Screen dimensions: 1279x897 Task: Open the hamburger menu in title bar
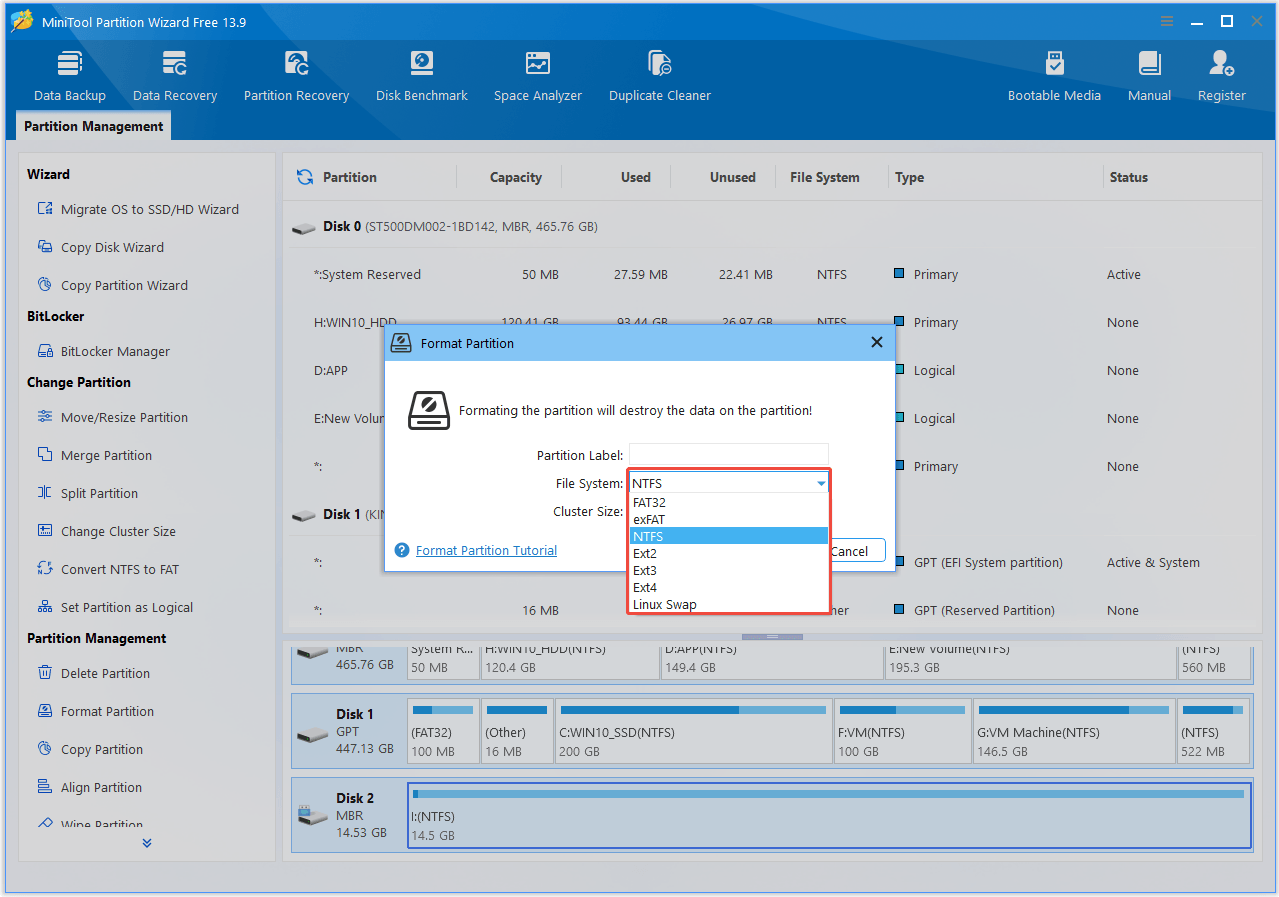1167,21
